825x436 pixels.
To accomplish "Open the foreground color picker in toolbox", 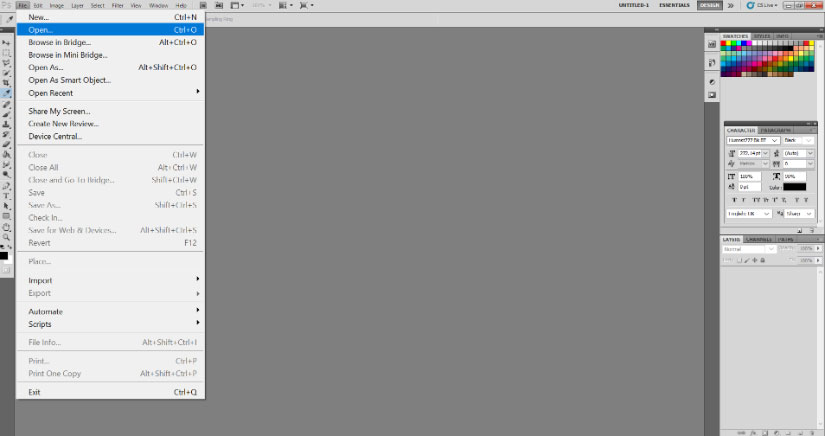I will 4,255.
